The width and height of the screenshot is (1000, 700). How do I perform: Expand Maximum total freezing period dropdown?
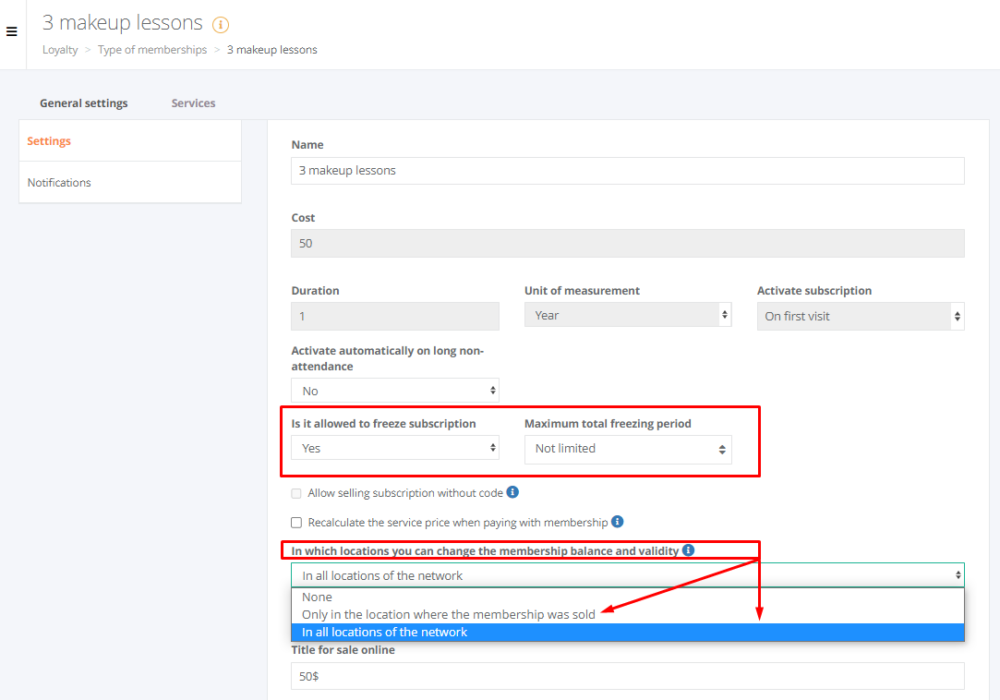point(627,449)
